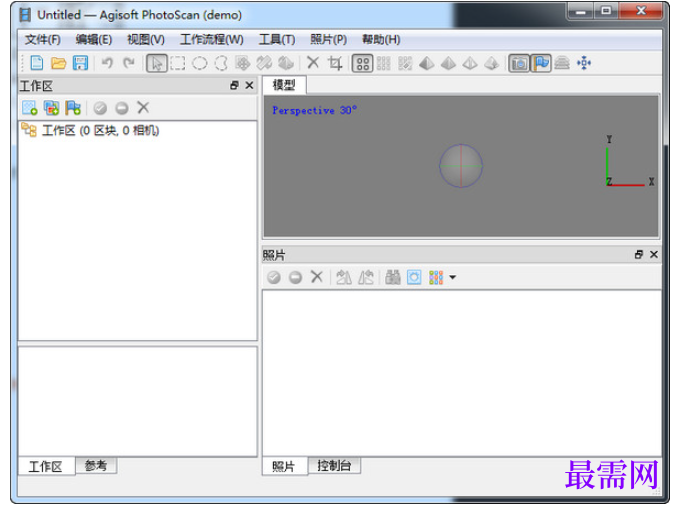Enable items with workspace checkmark icon

tap(100, 108)
